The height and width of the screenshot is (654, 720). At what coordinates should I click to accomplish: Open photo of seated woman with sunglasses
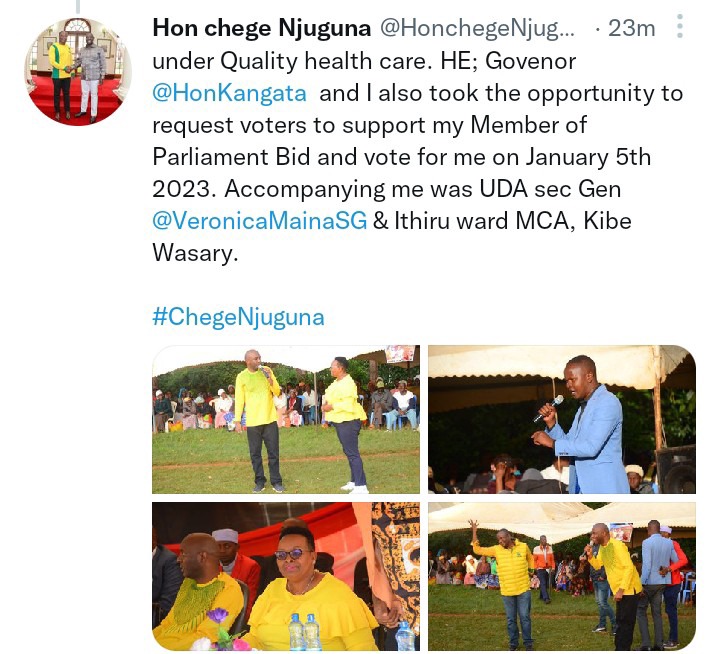coord(286,576)
